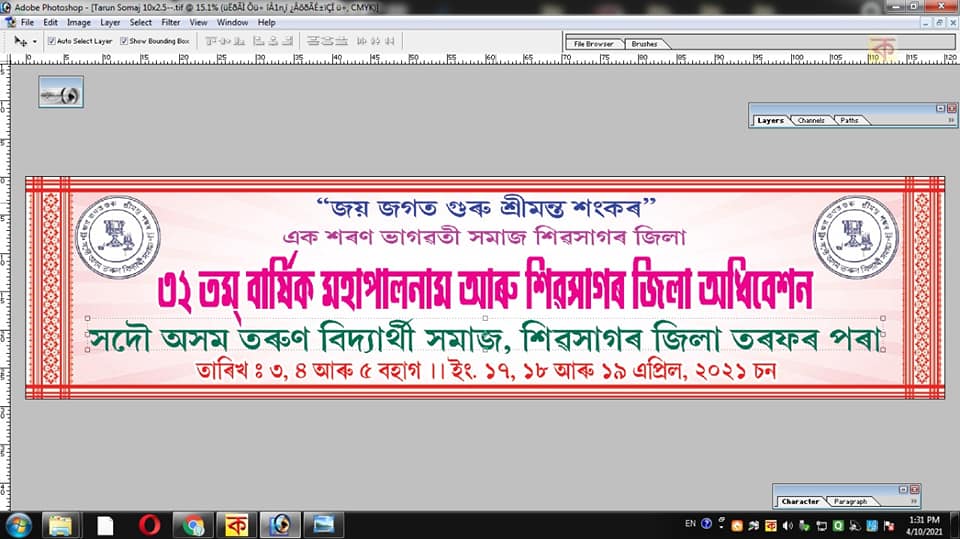Collapse the Layers palette window
Screen dimensions: 960x539
(940, 108)
